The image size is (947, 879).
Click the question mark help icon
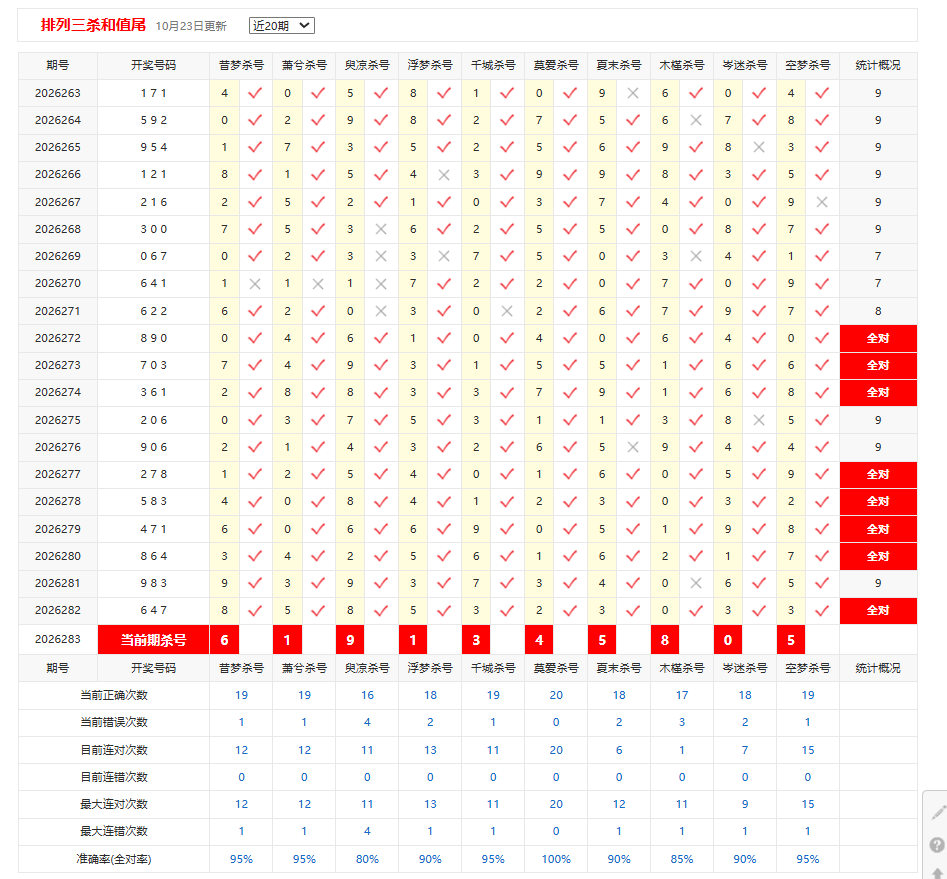tap(937, 845)
